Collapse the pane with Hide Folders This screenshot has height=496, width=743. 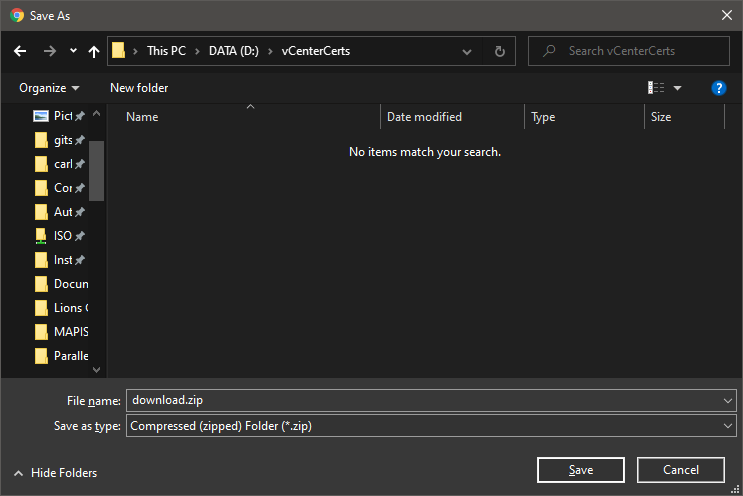(55, 473)
